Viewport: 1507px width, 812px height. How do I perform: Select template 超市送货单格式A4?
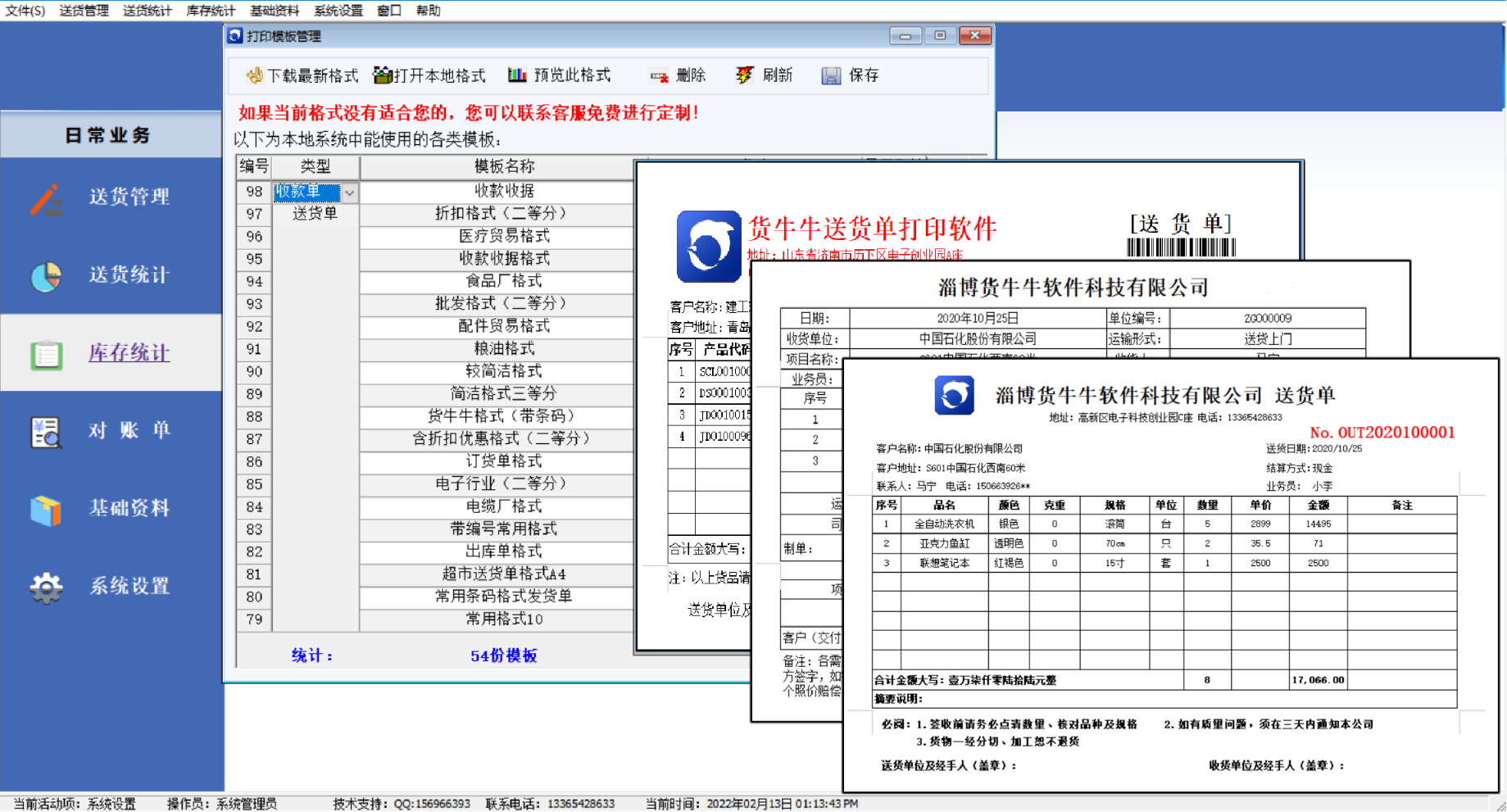504,574
